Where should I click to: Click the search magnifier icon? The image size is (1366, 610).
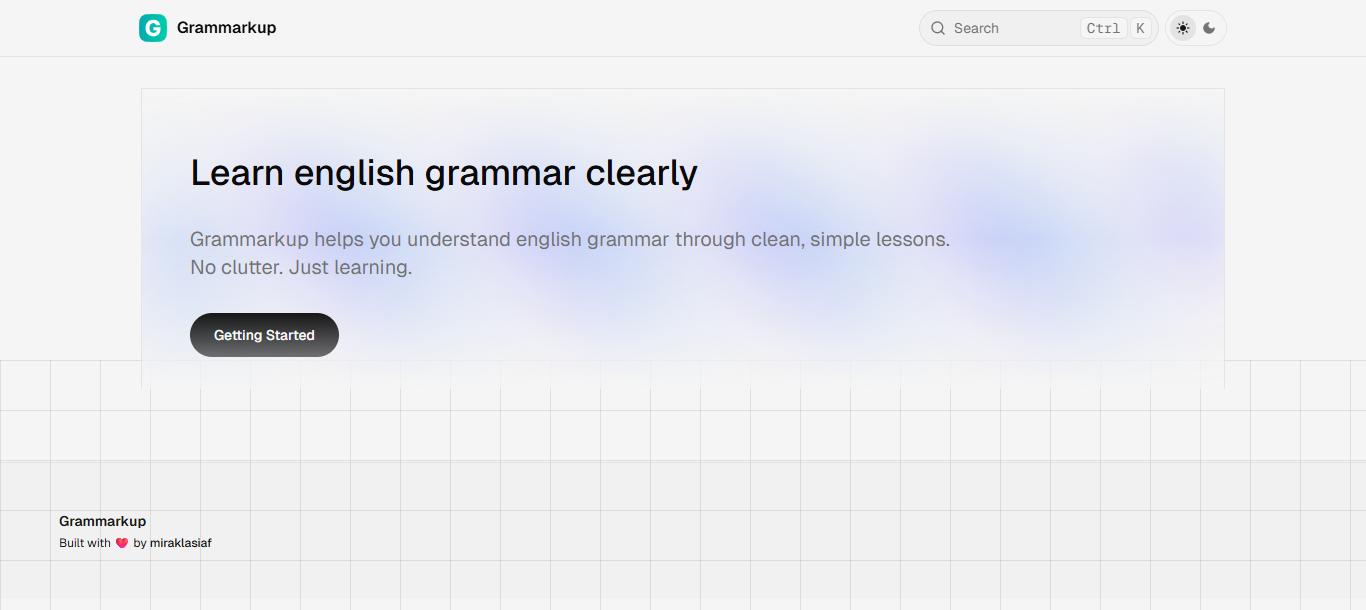tap(938, 28)
